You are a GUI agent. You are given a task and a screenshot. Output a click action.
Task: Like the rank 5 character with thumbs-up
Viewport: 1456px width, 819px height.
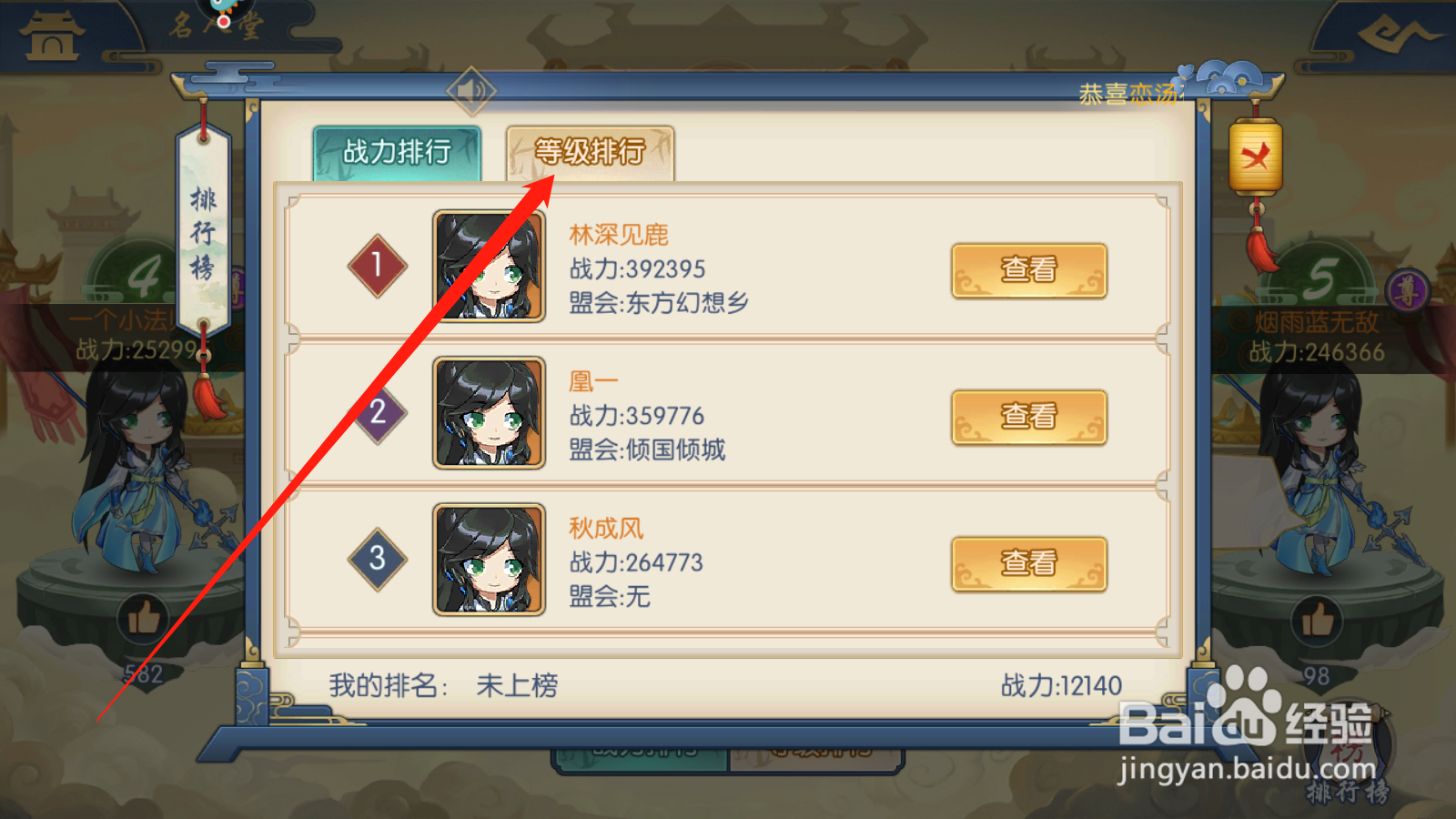click(x=1316, y=621)
